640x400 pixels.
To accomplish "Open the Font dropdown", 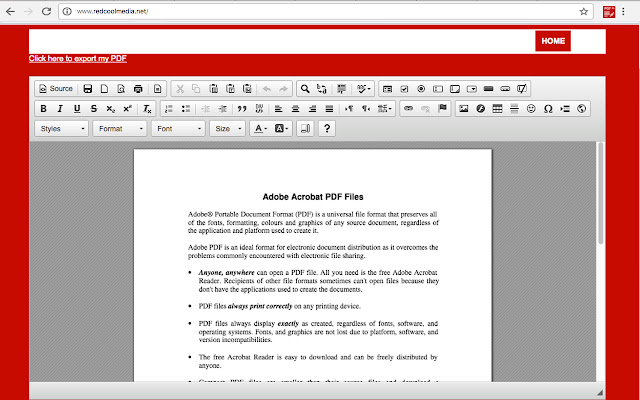I will pos(178,129).
